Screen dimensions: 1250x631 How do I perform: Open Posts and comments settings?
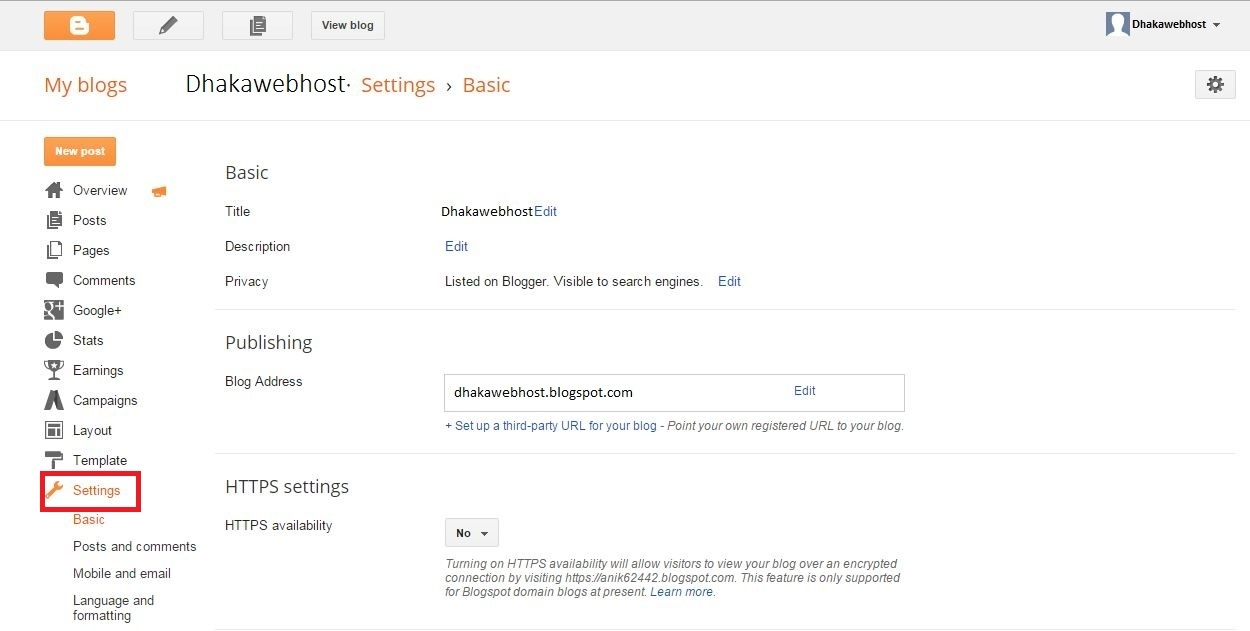coord(135,546)
